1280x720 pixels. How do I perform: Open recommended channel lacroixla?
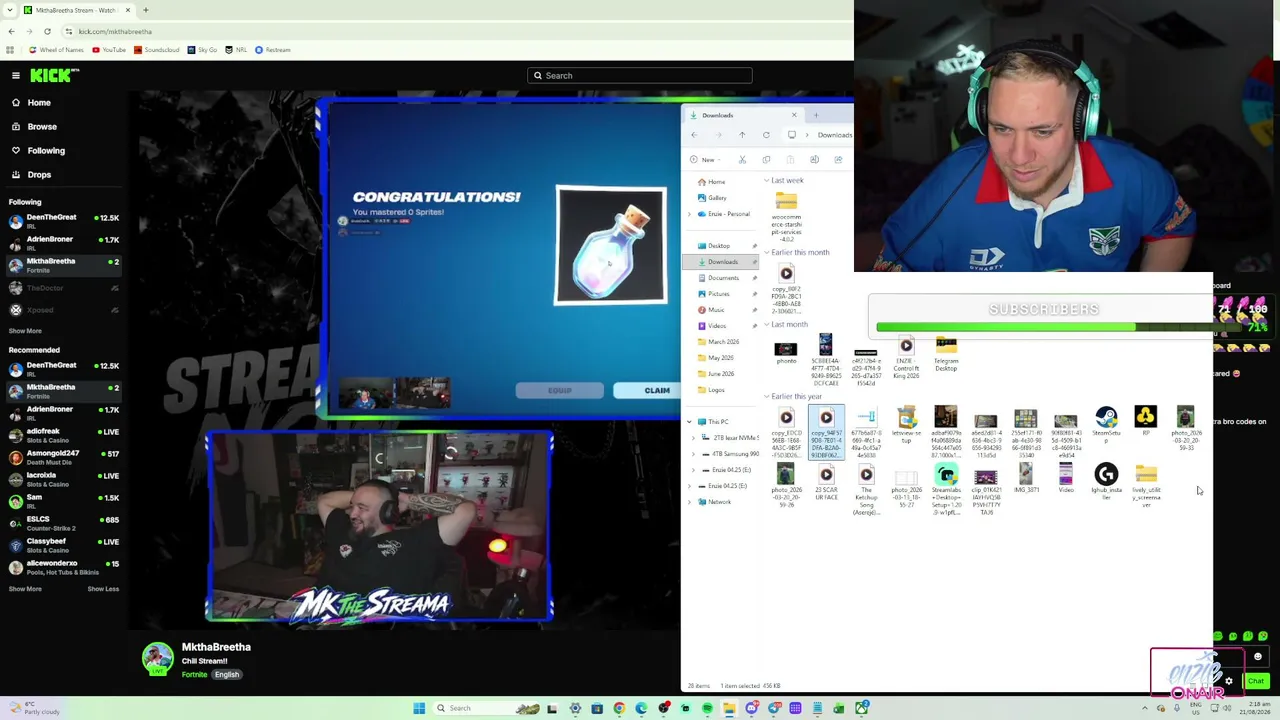[x=62, y=479]
